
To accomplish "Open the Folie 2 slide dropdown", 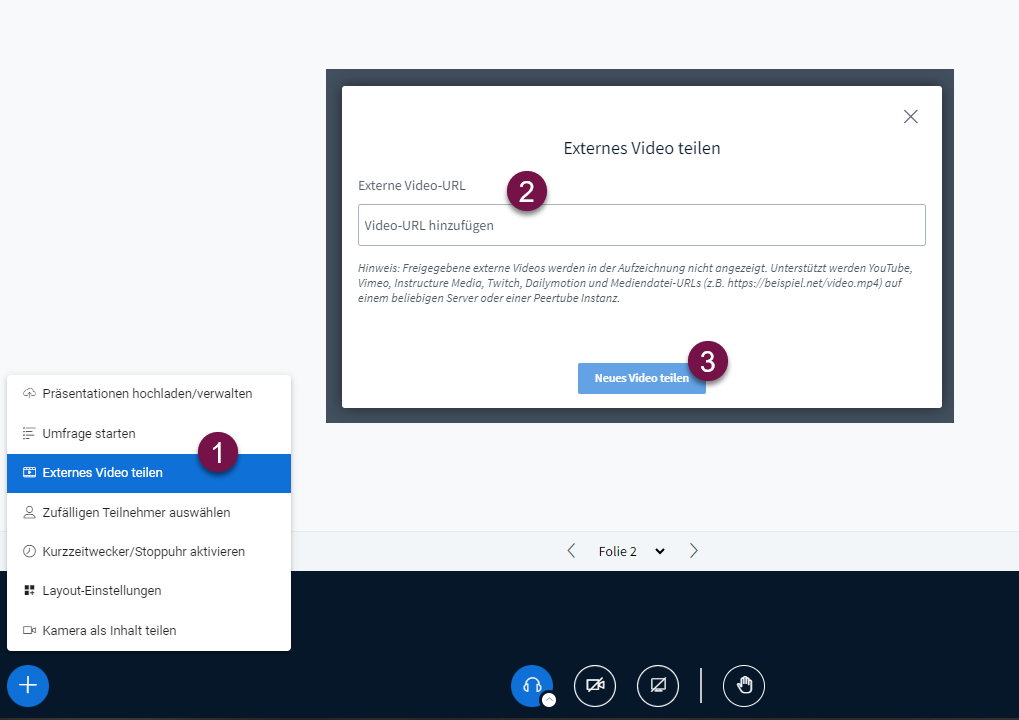I will [x=632, y=551].
